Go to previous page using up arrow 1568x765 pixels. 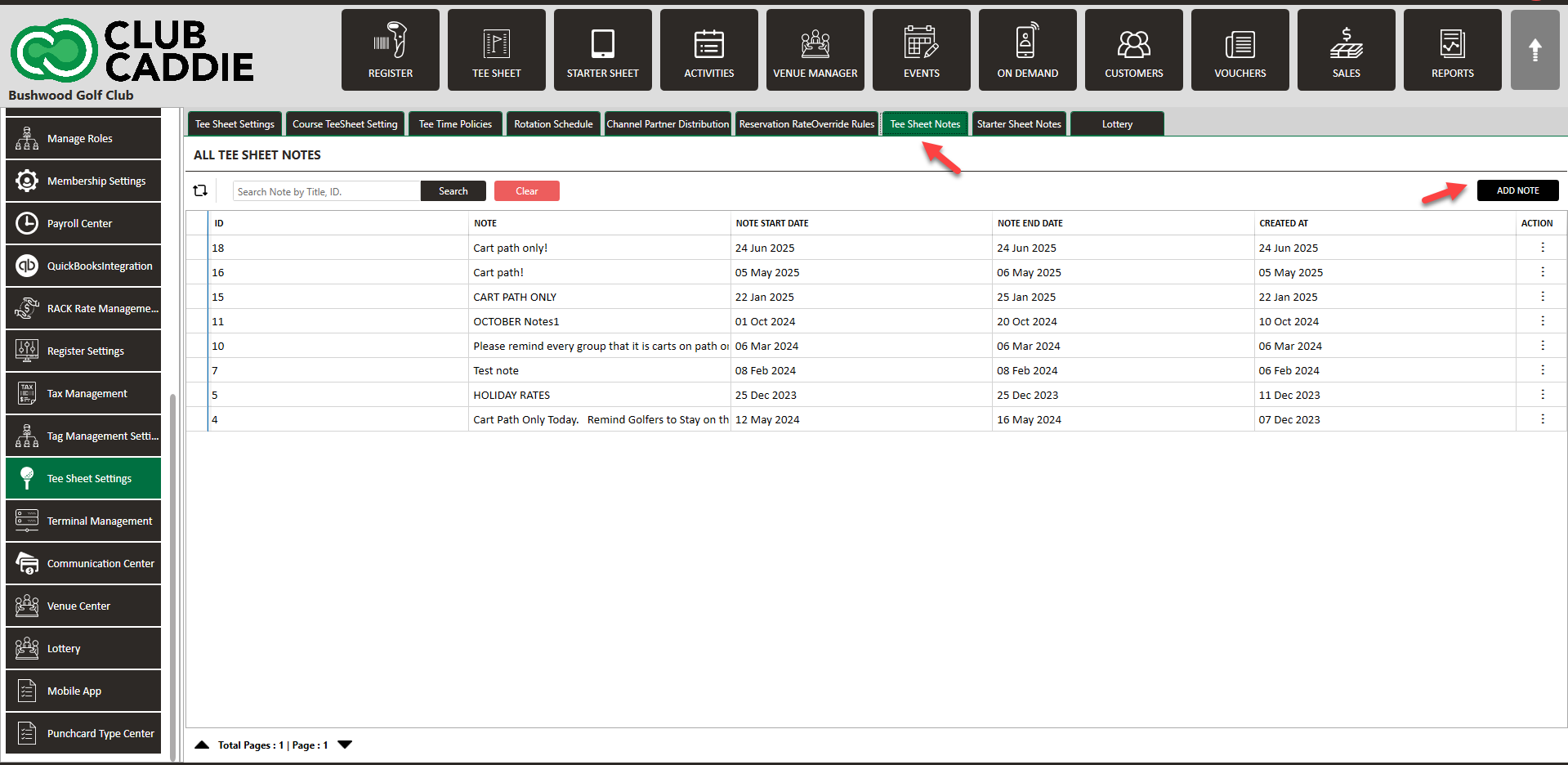pos(202,745)
